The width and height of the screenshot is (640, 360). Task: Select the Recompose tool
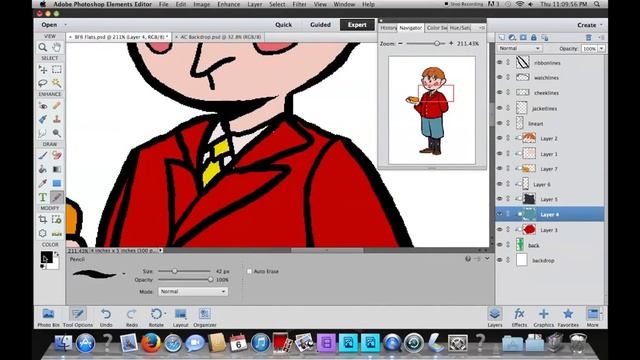57,220
